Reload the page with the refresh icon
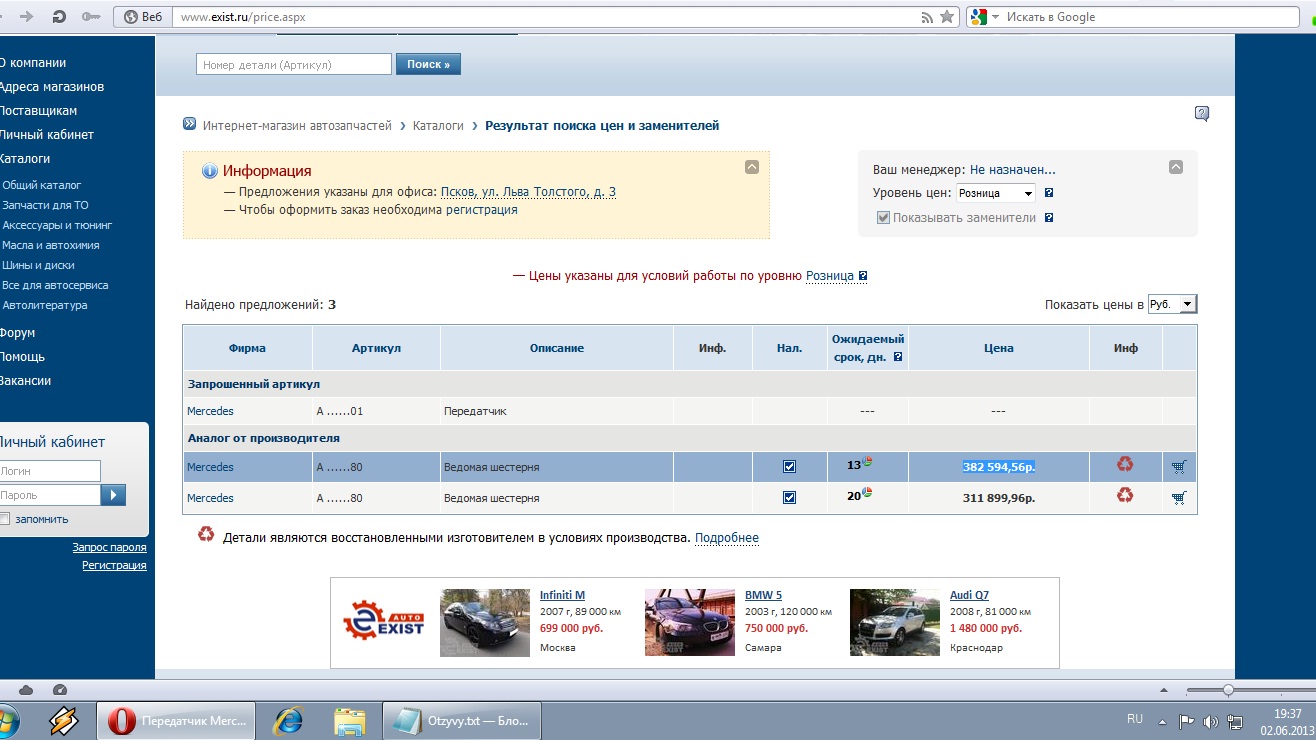This screenshot has width=1316, height=740. (59, 17)
